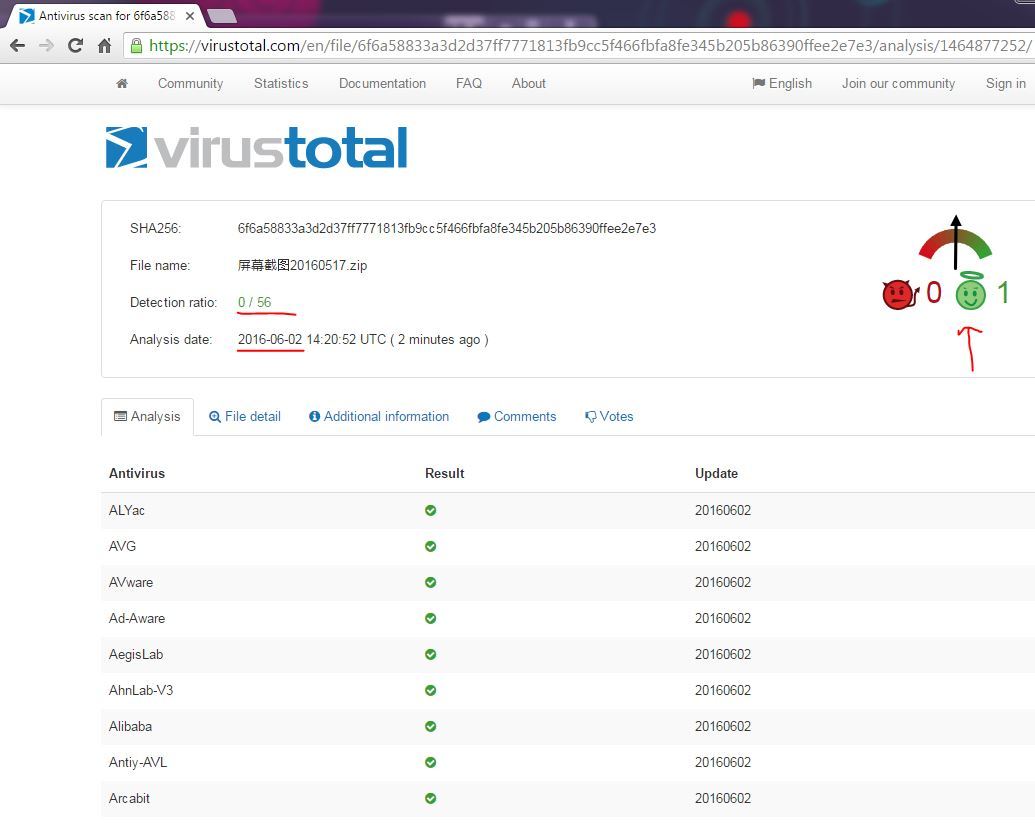Click the browser back arrow
This screenshot has height=824, width=1035.
(17, 45)
